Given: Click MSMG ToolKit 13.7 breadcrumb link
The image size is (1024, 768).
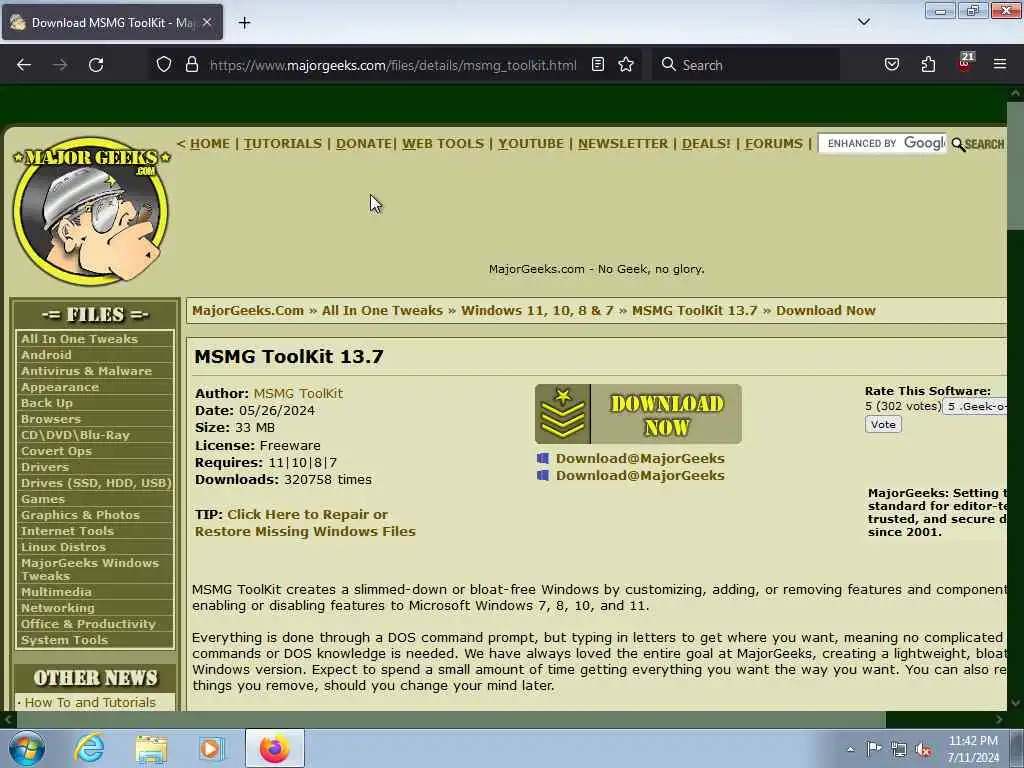Looking at the screenshot, I should coord(695,311).
